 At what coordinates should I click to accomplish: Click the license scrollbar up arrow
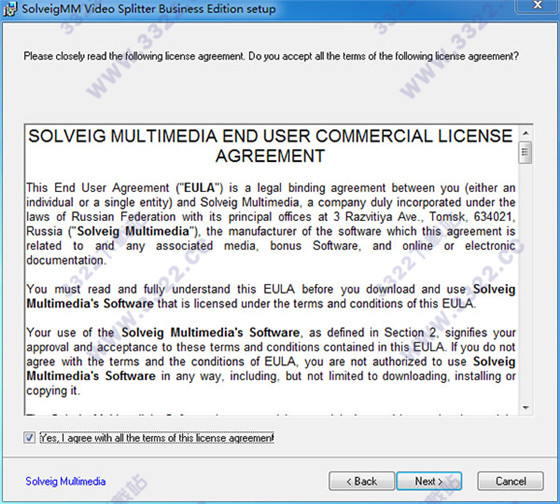coord(525,133)
